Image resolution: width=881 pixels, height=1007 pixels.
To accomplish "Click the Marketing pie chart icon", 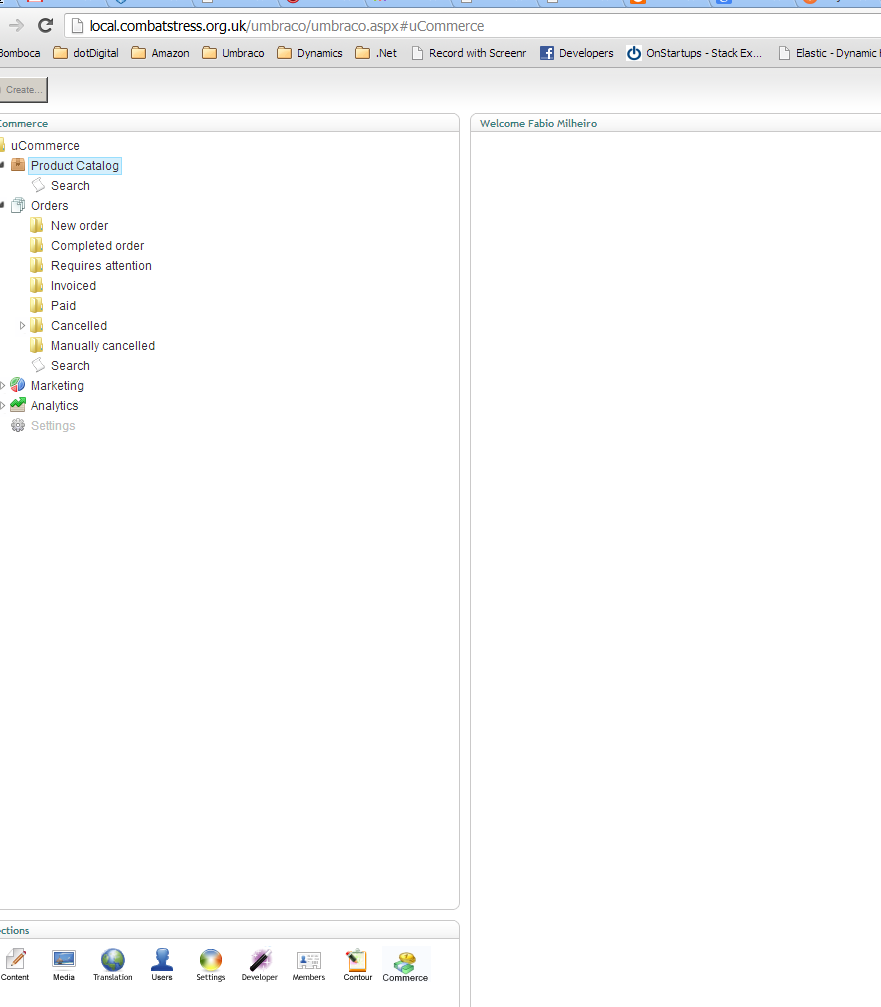I will coord(18,385).
